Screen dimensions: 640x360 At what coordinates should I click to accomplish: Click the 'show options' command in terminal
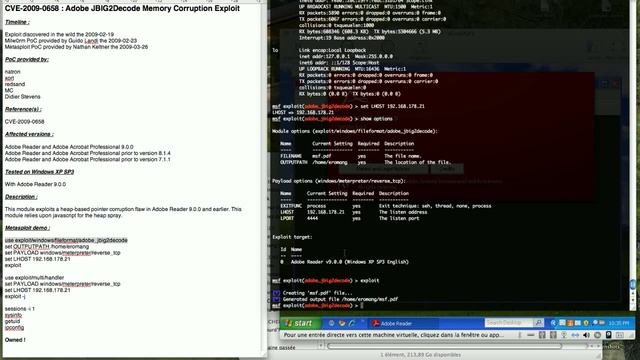coord(376,119)
